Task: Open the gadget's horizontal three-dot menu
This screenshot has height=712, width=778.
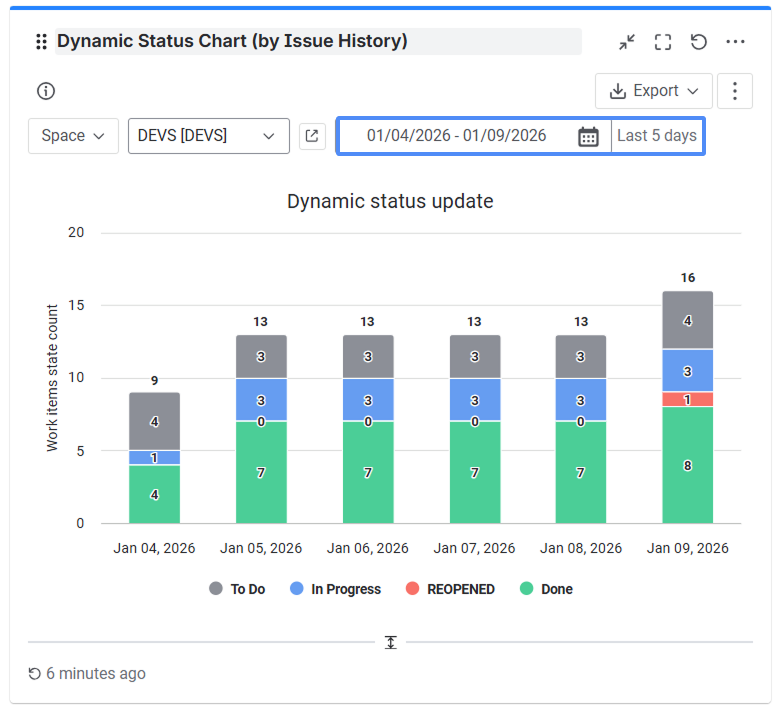Action: [x=736, y=42]
